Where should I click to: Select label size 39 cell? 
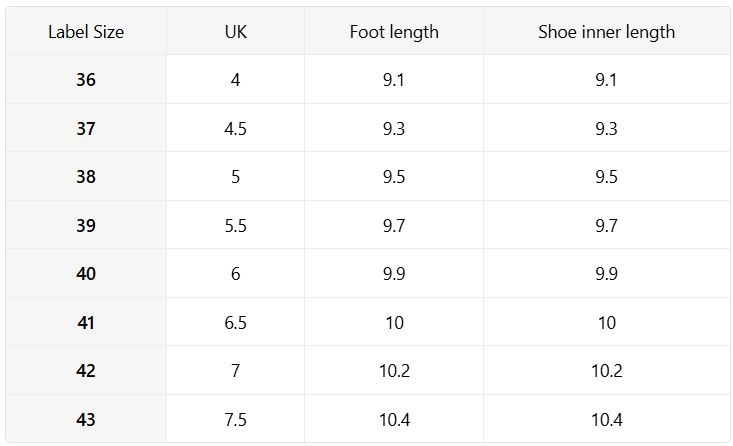pyautogui.click(x=86, y=225)
